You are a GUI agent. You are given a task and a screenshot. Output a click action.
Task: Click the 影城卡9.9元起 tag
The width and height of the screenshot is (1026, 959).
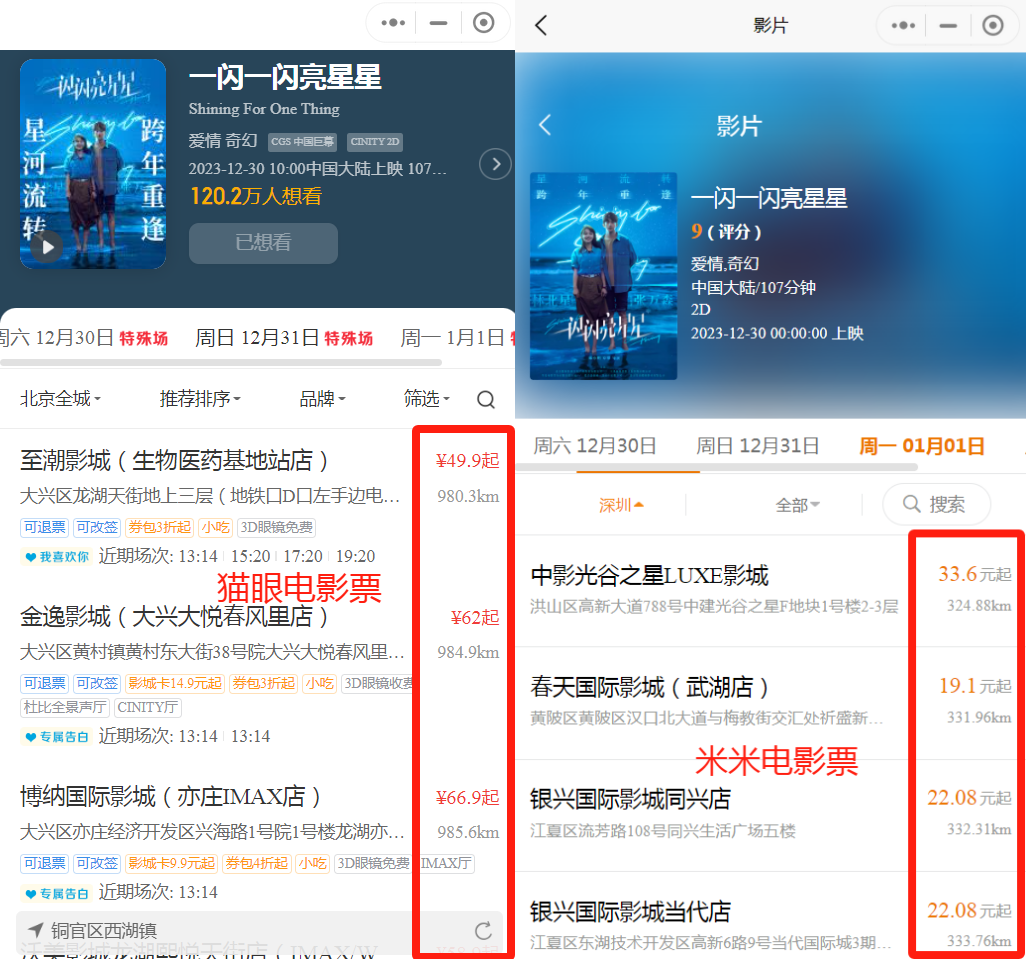(x=171, y=863)
